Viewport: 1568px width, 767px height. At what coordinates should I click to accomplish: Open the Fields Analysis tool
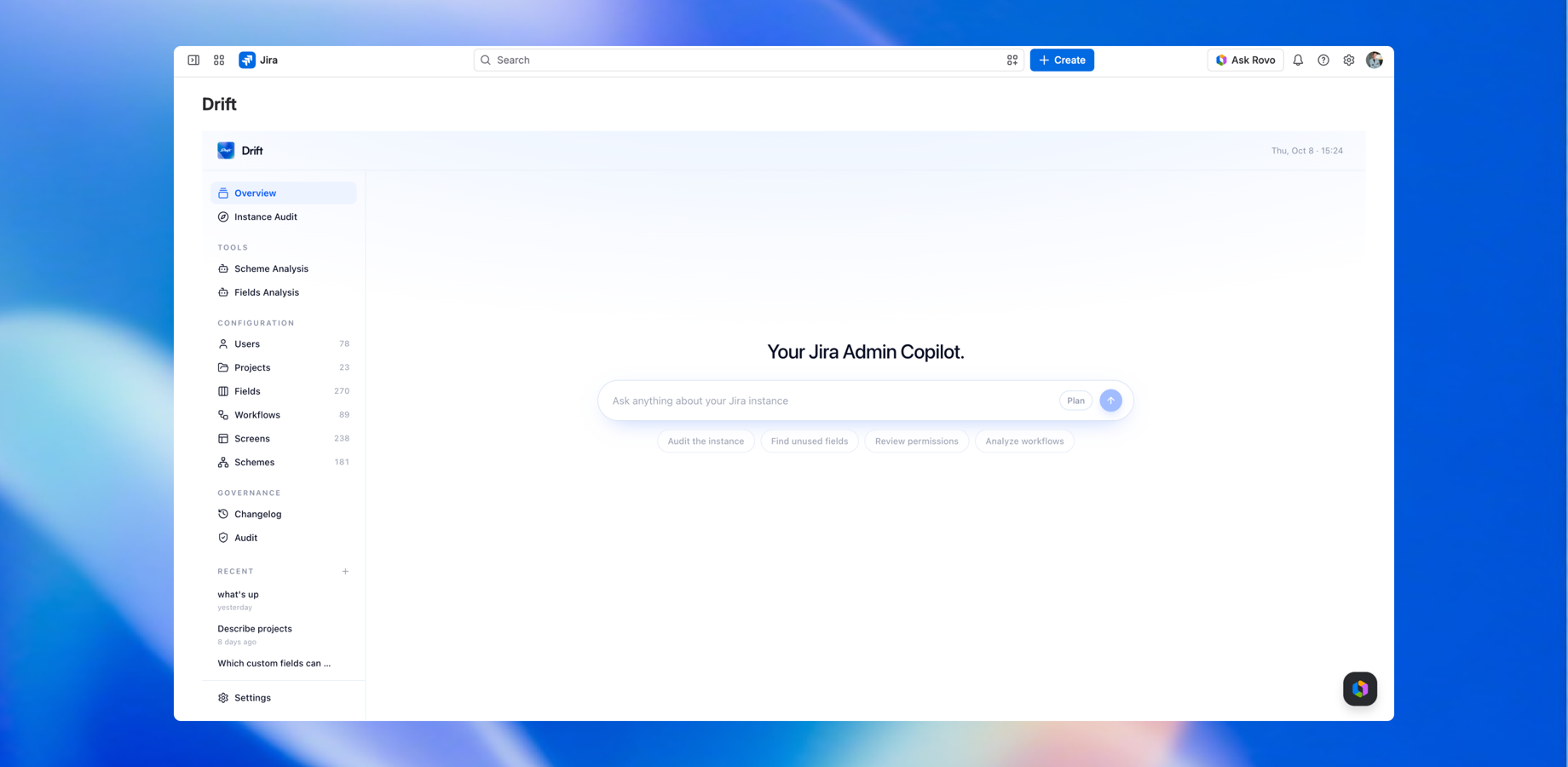click(283, 292)
